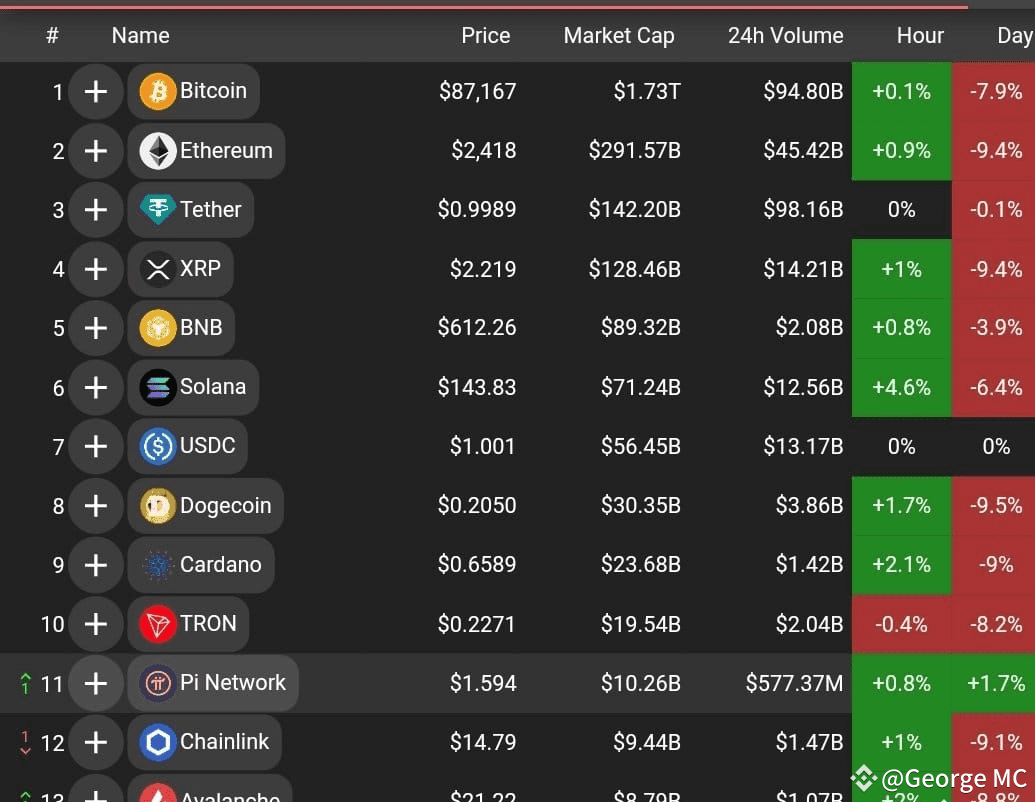Select the Dogecoin logo

point(157,506)
